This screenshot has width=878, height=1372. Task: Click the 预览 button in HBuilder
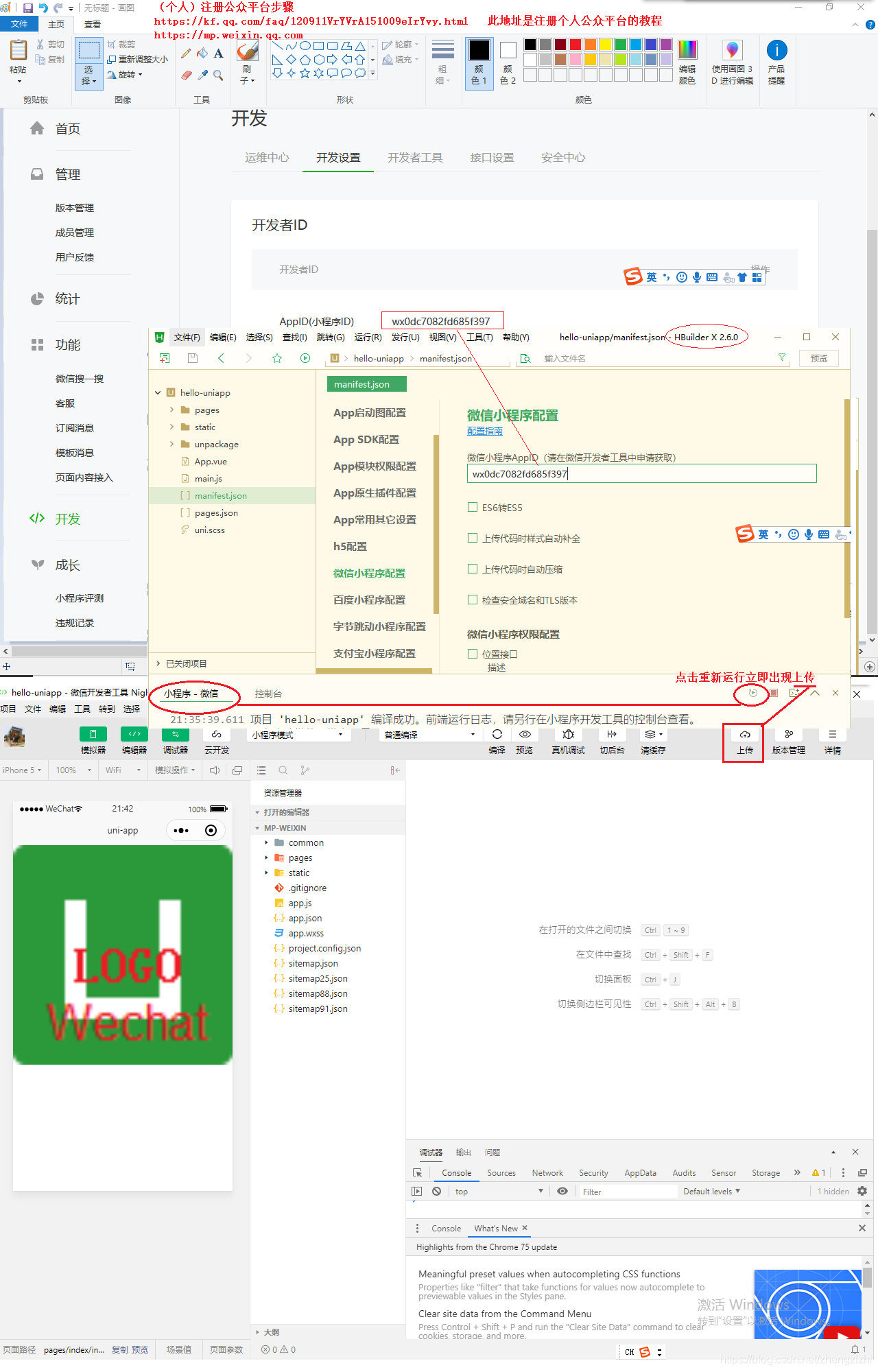pos(819,358)
